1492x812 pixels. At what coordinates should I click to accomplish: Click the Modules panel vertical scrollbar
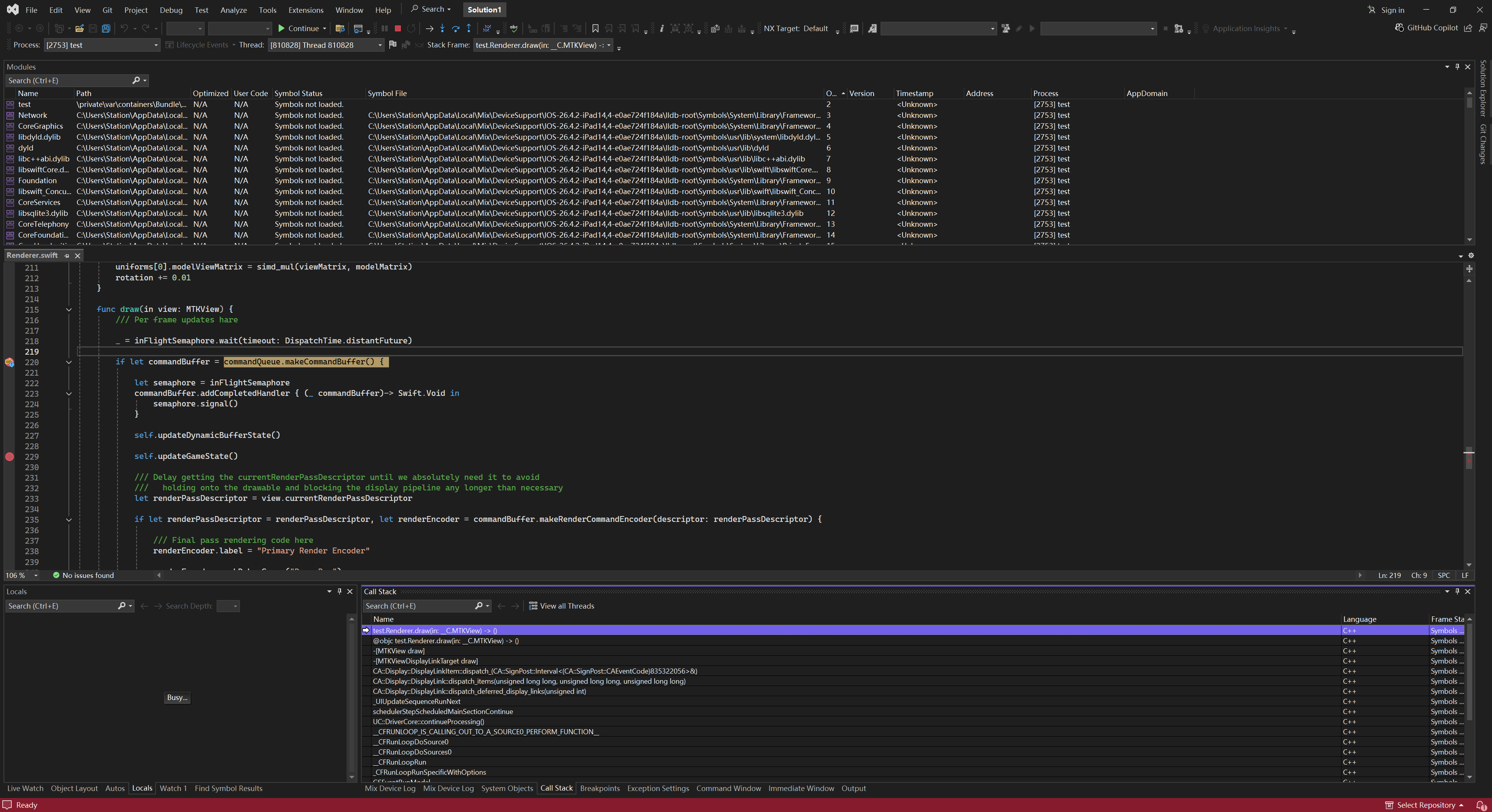(1469, 166)
